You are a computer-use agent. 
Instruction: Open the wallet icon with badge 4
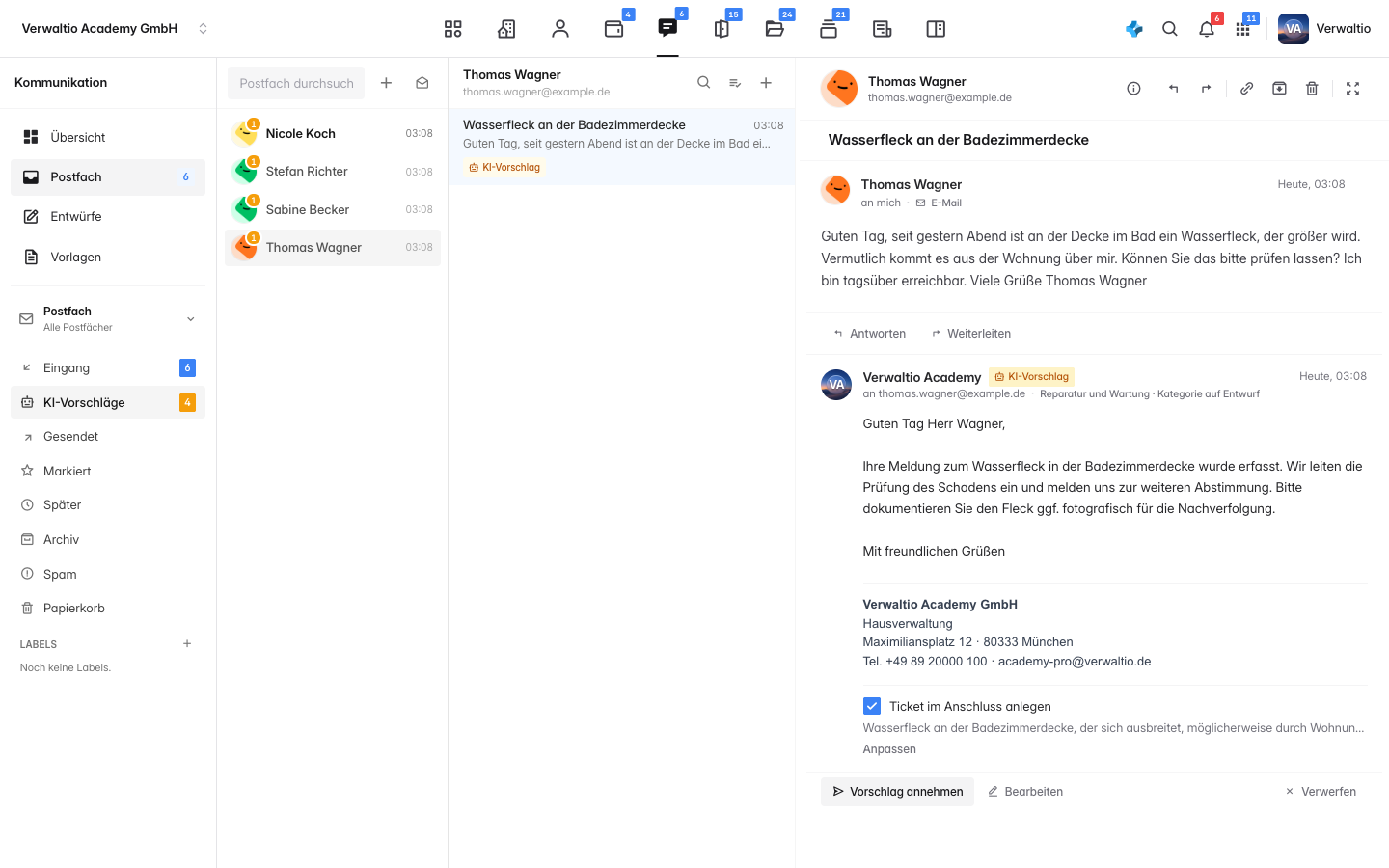(x=614, y=29)
